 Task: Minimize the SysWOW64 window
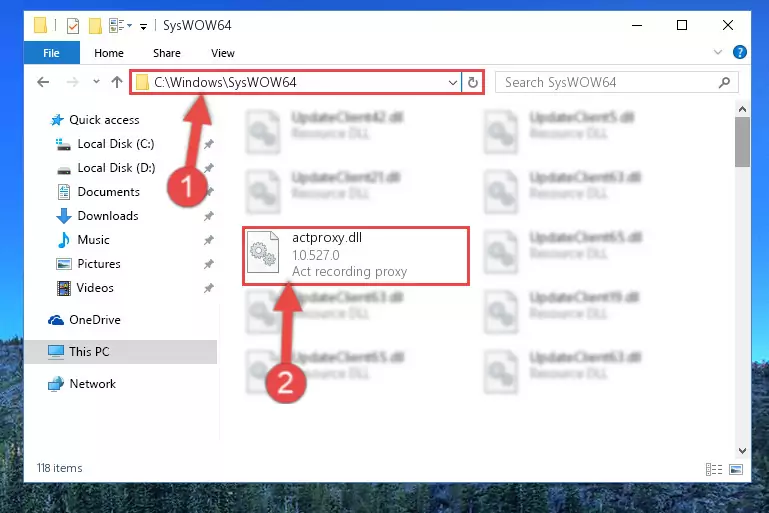pos(637,25)
